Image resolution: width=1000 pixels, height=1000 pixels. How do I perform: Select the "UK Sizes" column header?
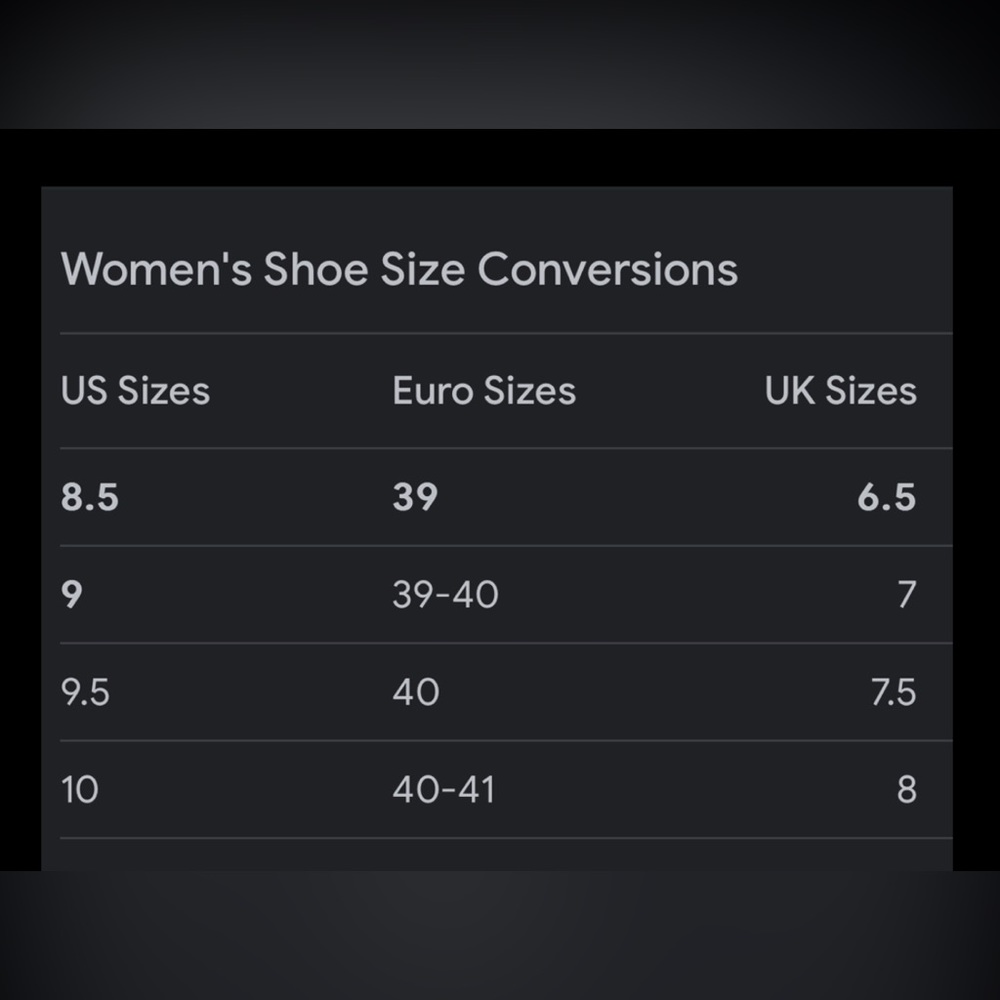(840, 390)
